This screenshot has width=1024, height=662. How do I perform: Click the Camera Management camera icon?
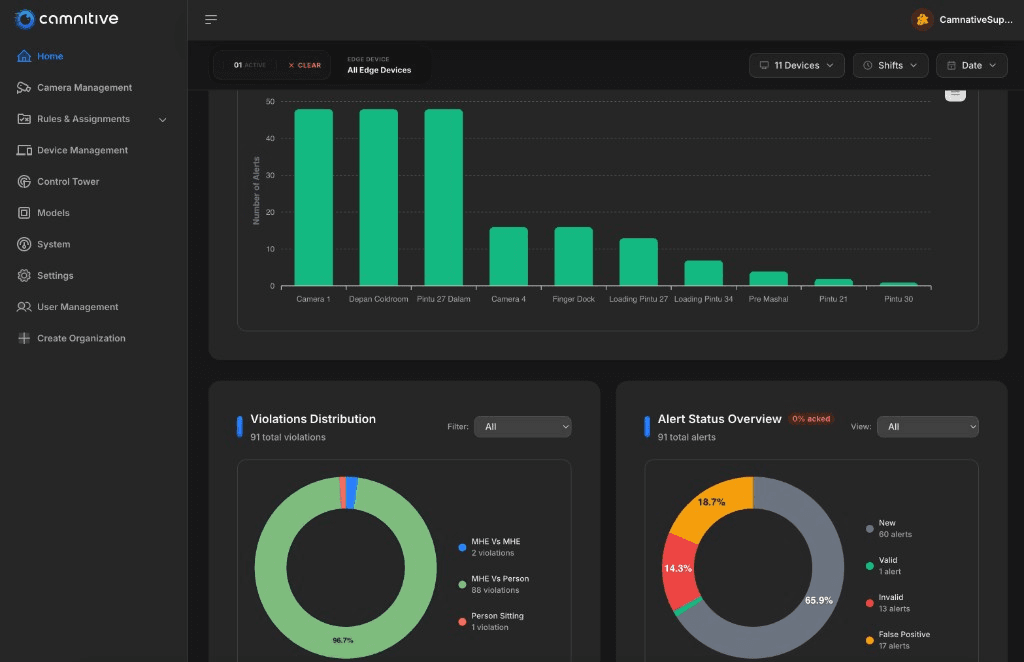pyautogui.click(x=24, y=87)
